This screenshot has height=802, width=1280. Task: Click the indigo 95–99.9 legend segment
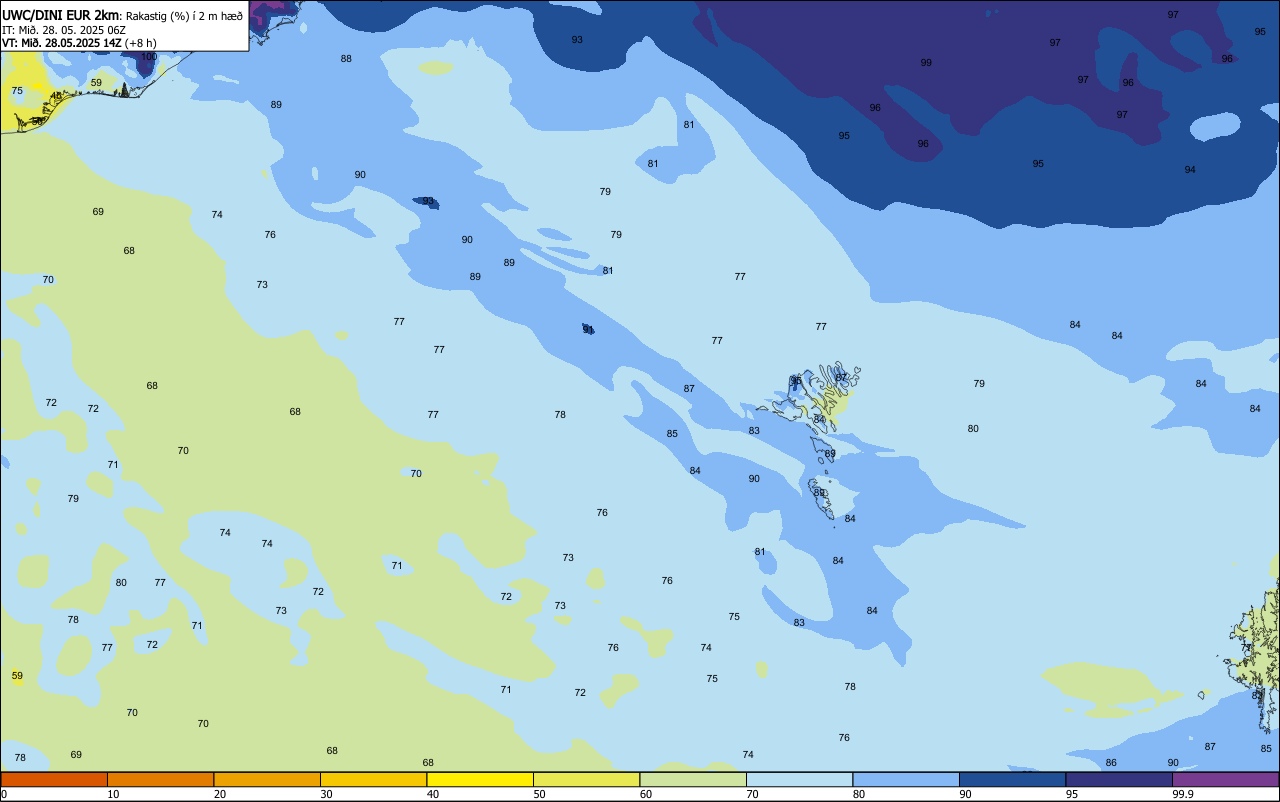(1119, 779)
